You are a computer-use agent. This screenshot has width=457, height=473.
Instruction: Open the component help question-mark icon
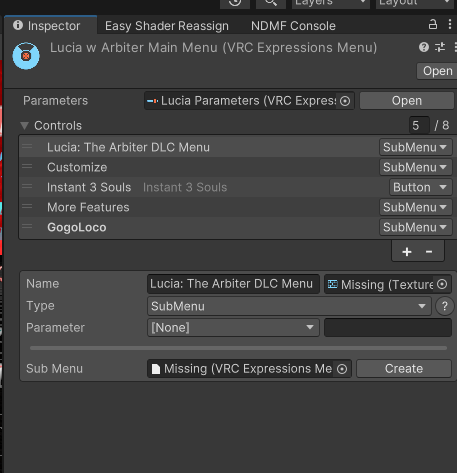(424, 47)
